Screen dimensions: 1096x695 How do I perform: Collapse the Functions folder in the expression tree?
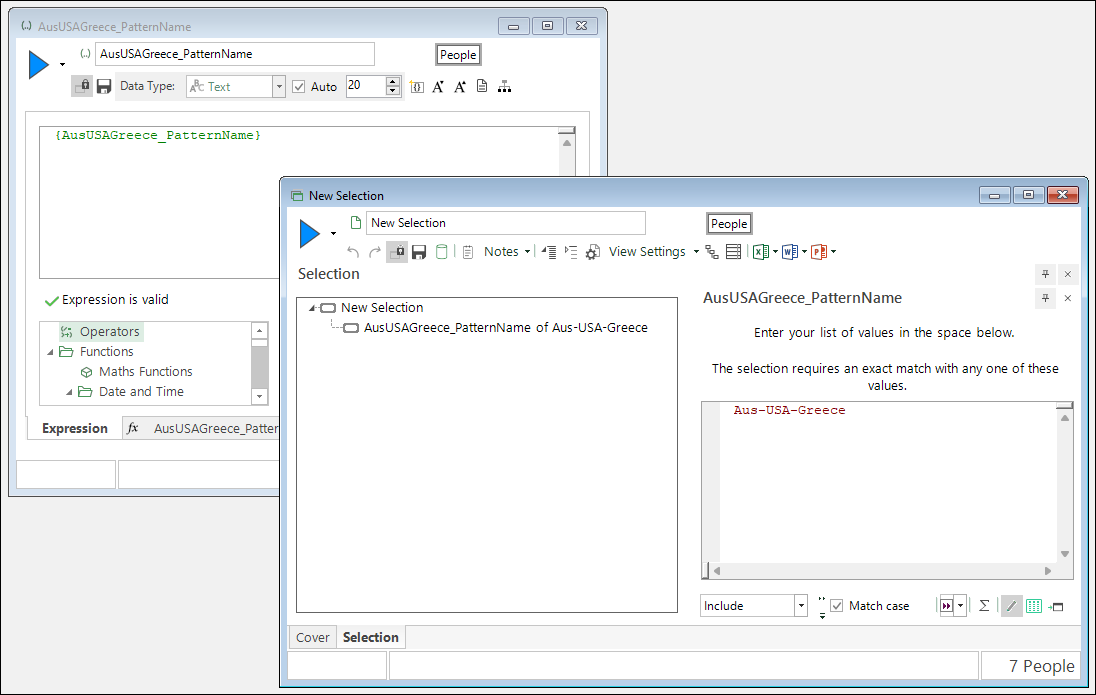(50, 352)
